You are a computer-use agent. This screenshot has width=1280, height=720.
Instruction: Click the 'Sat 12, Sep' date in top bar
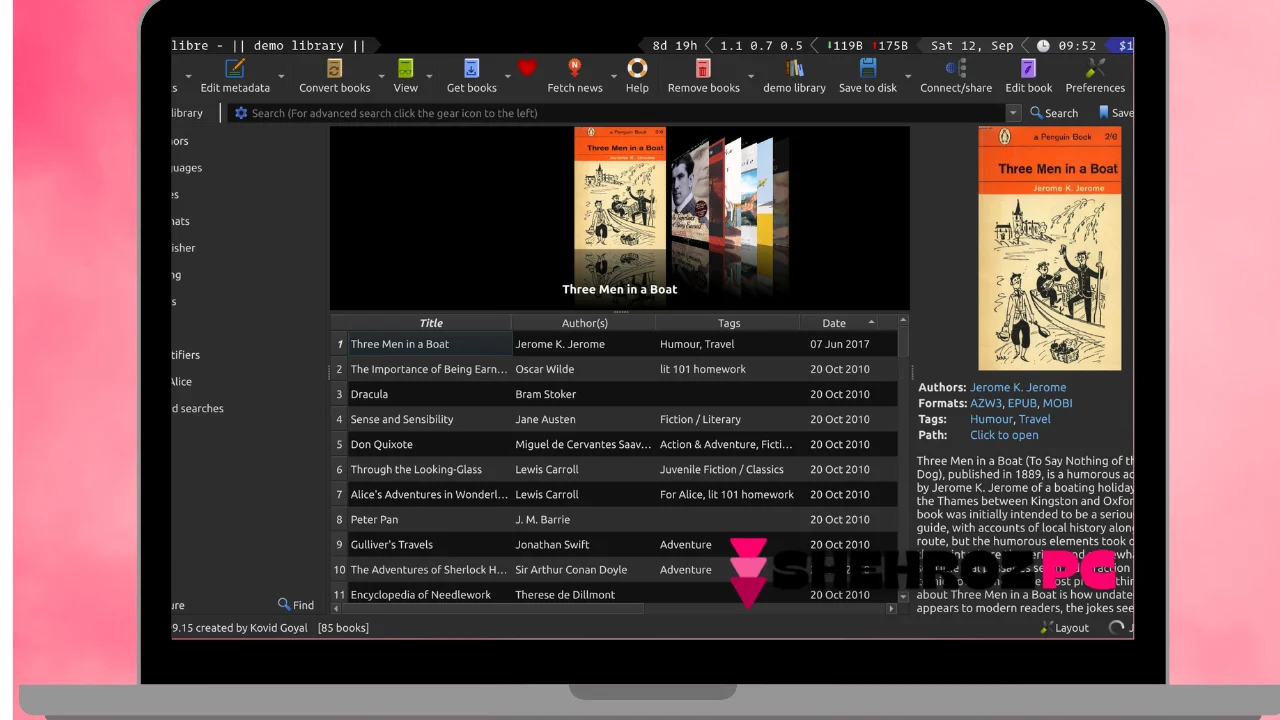coord(972,45)
